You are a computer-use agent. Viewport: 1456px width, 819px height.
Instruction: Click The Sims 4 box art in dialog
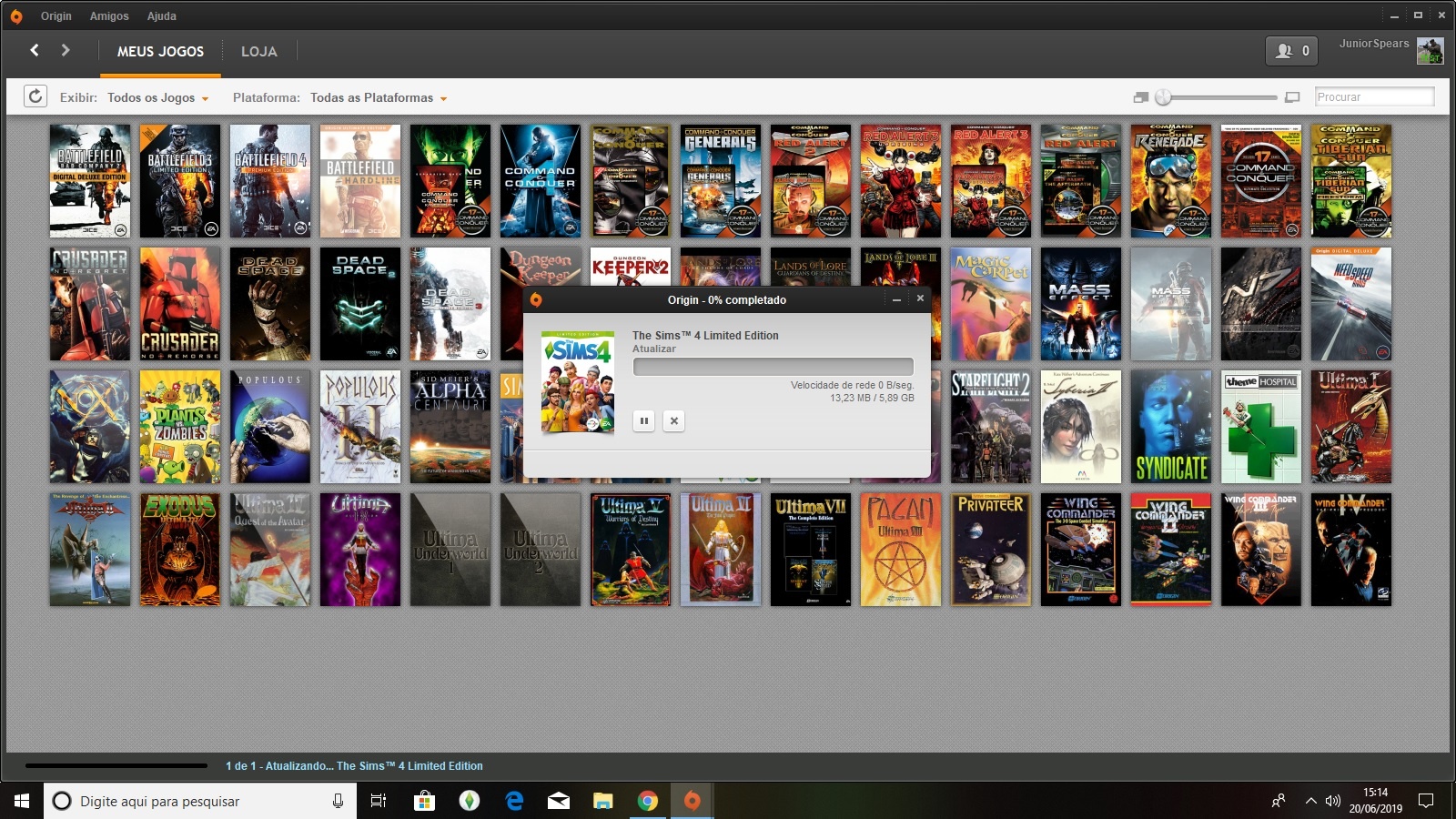click(x=578, y=382)
